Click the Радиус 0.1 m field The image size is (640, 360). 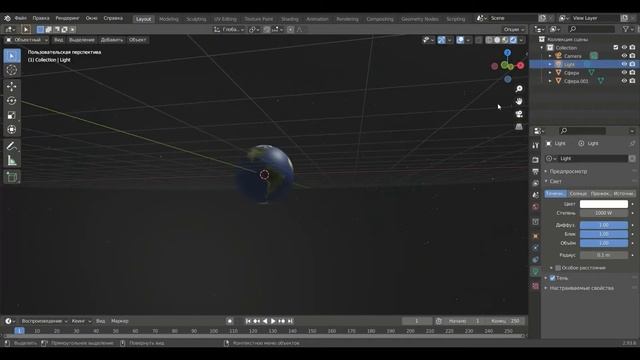coord(604,255)
